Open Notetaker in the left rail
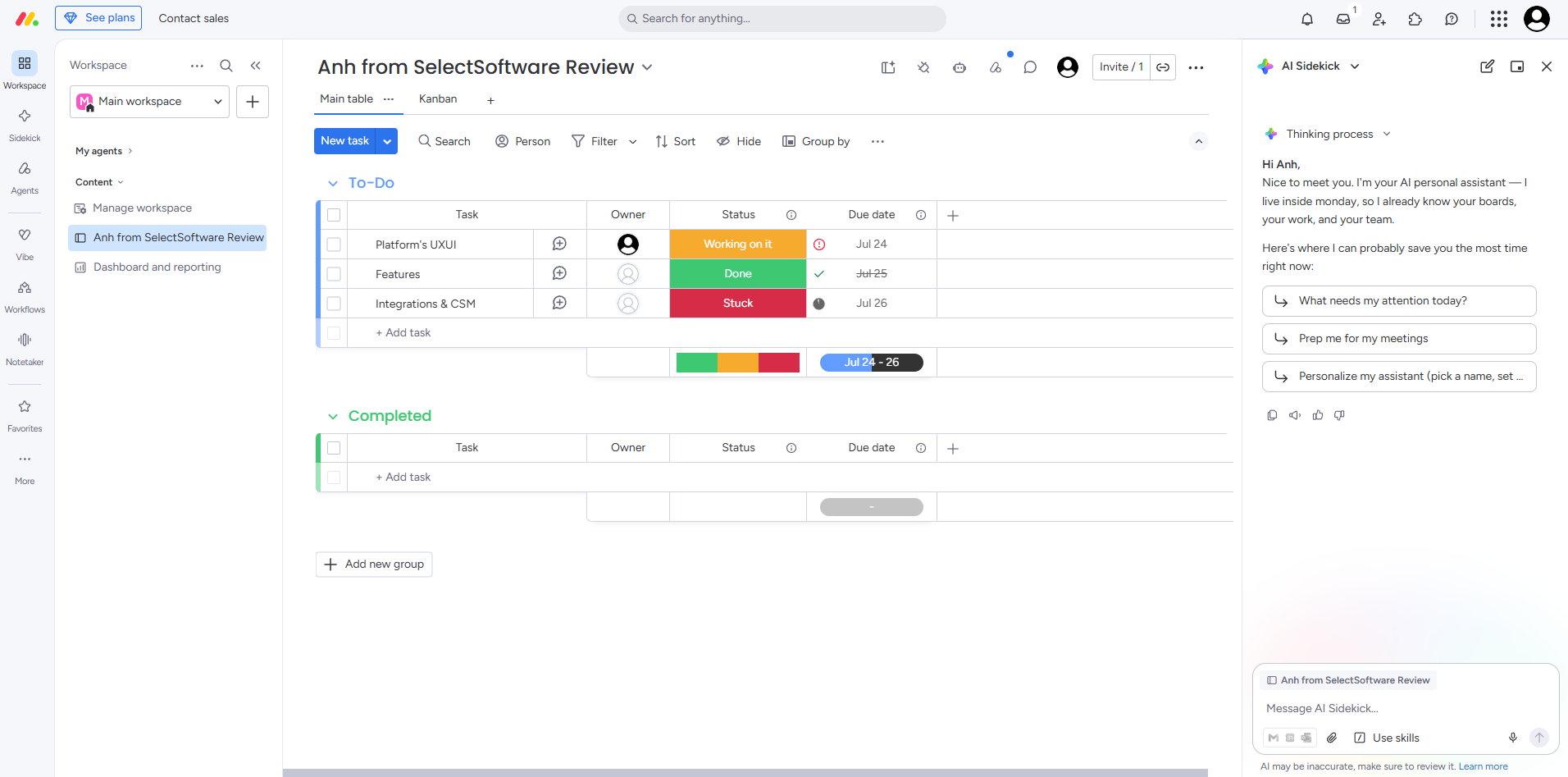 (25, 349)
